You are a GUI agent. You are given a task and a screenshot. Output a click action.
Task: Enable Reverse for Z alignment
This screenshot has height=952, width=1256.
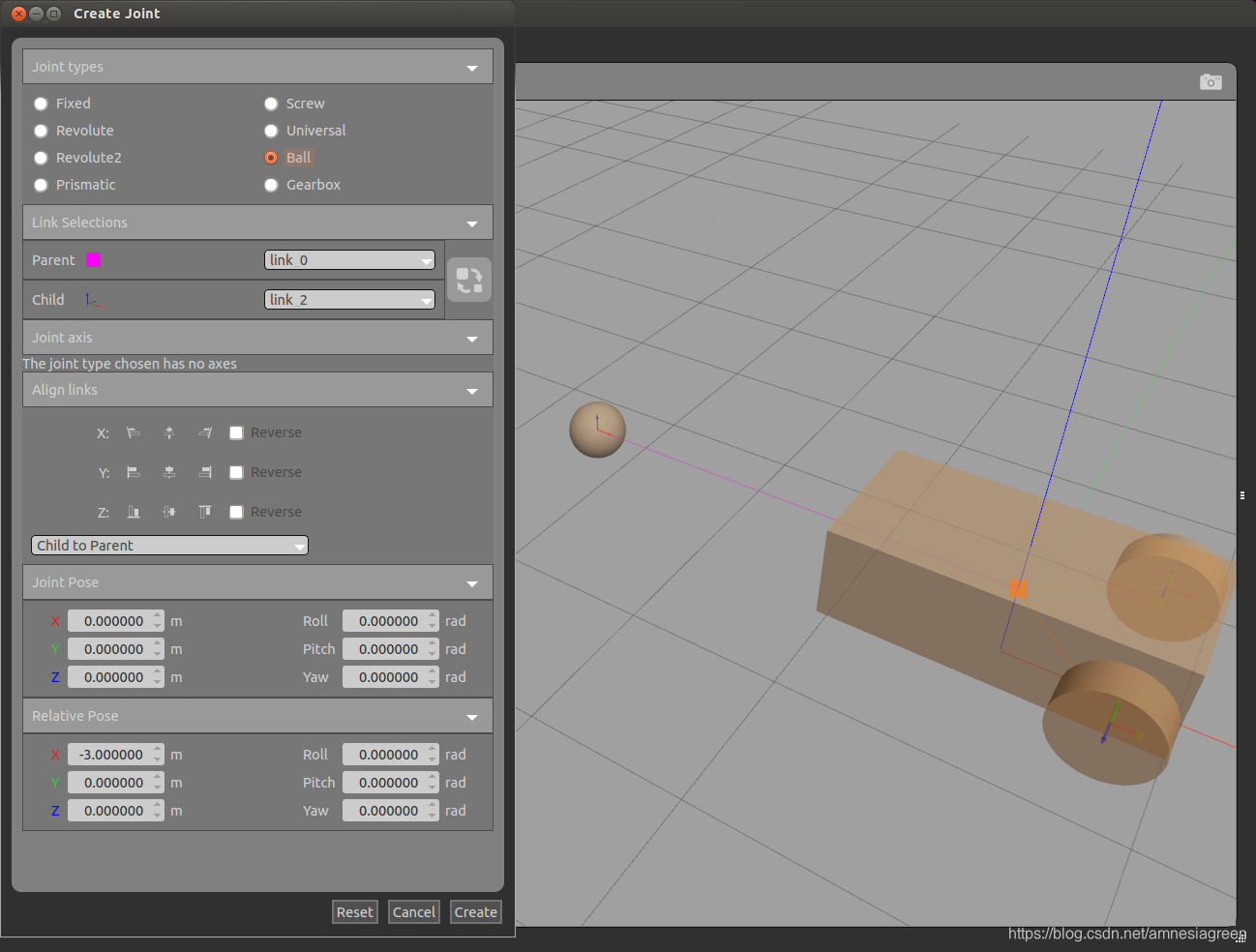pos(236,512)
